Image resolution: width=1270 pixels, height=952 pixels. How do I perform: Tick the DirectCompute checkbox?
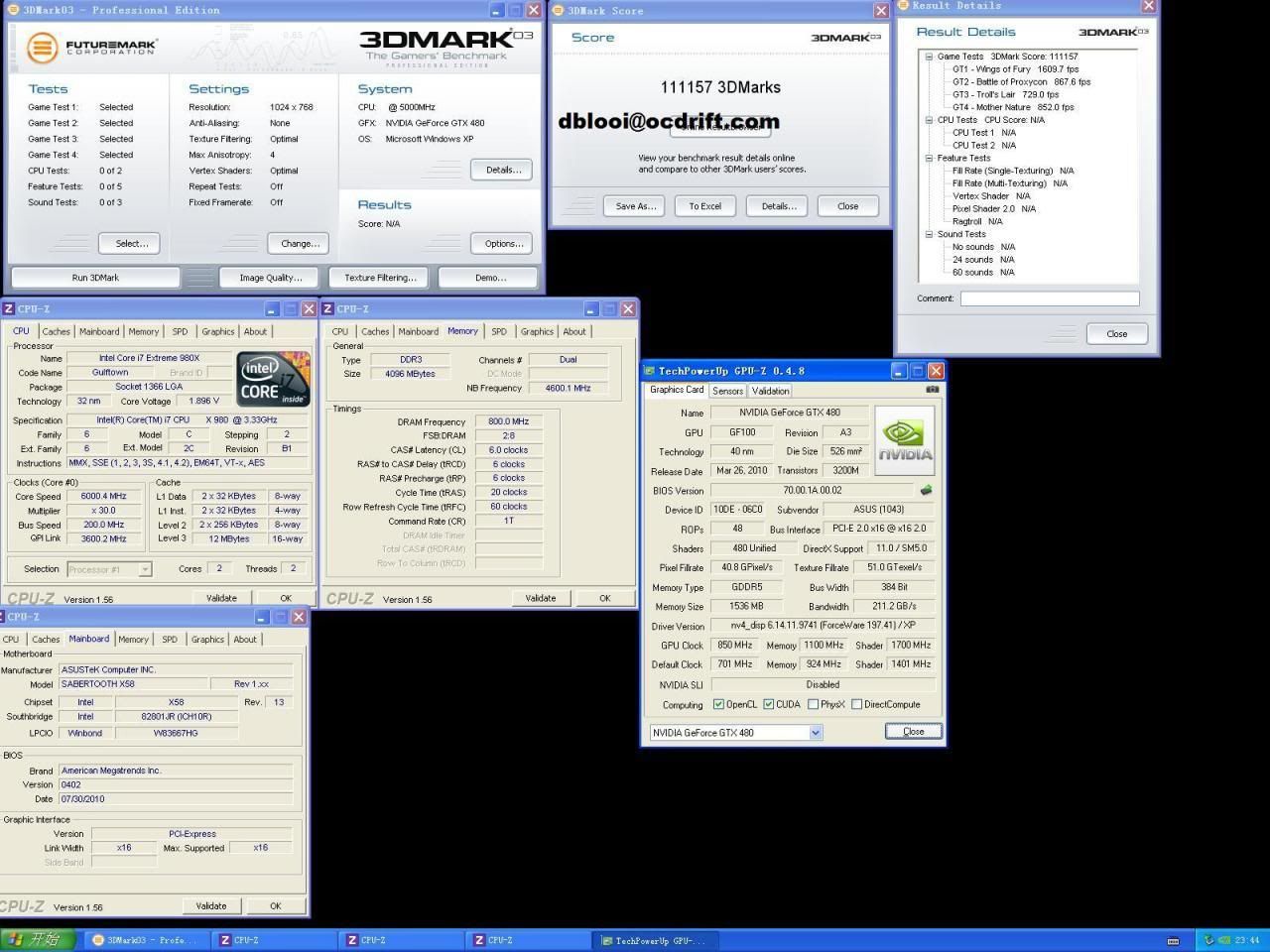pyautogui.click(x=856, y=705)
